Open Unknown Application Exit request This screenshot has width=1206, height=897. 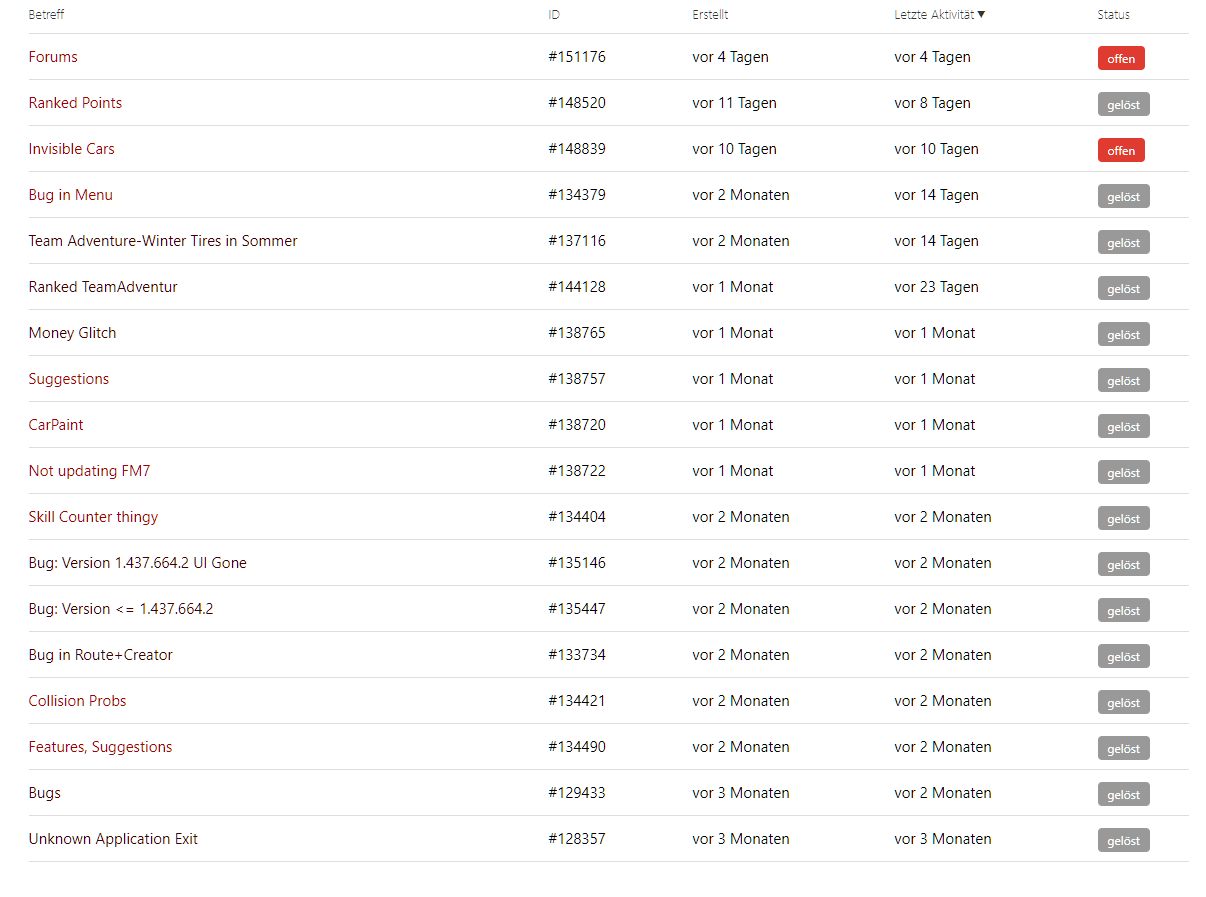click(113, 839)
